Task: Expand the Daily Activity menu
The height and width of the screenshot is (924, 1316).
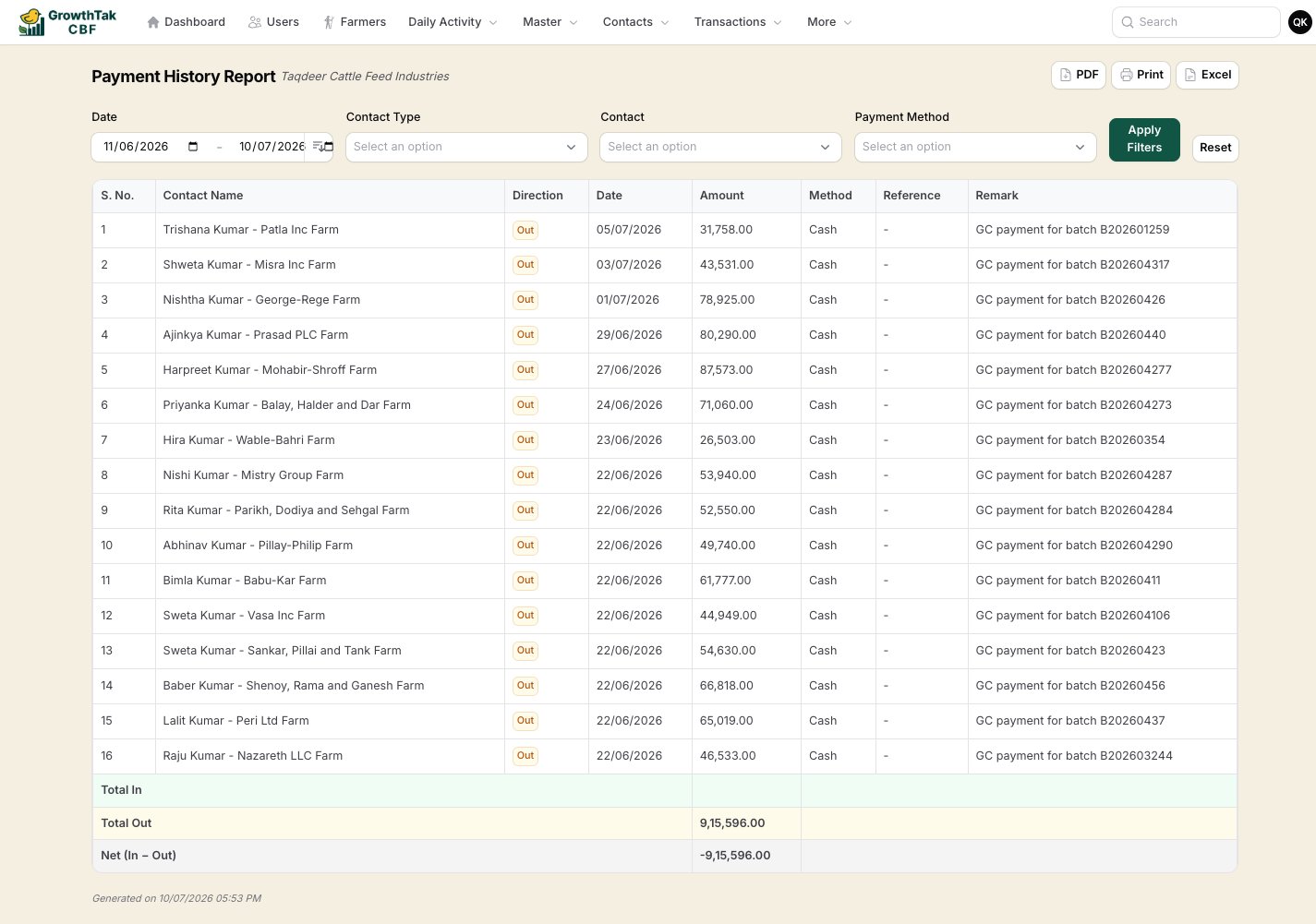Action: pyautogui.click(x=453, y=22)
